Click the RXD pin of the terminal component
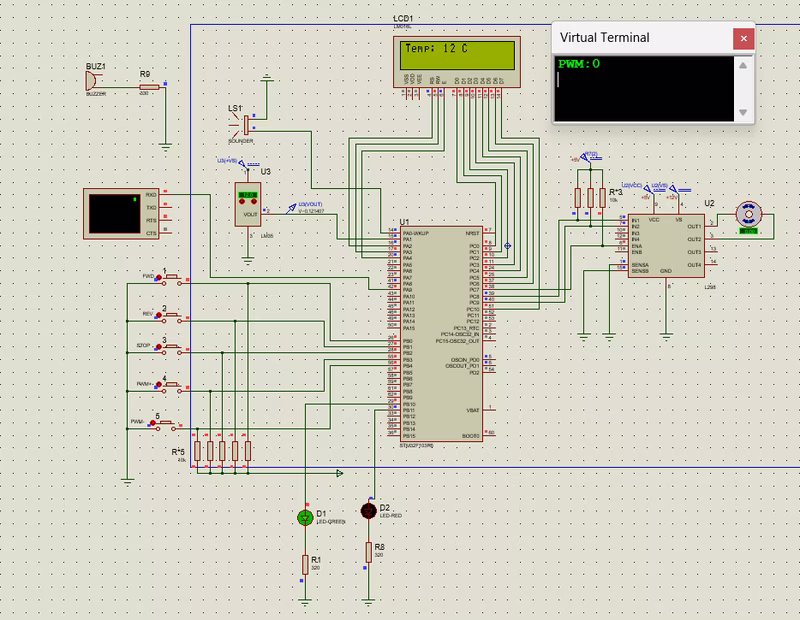Viewport: 800px width, 620px height. 151,195
